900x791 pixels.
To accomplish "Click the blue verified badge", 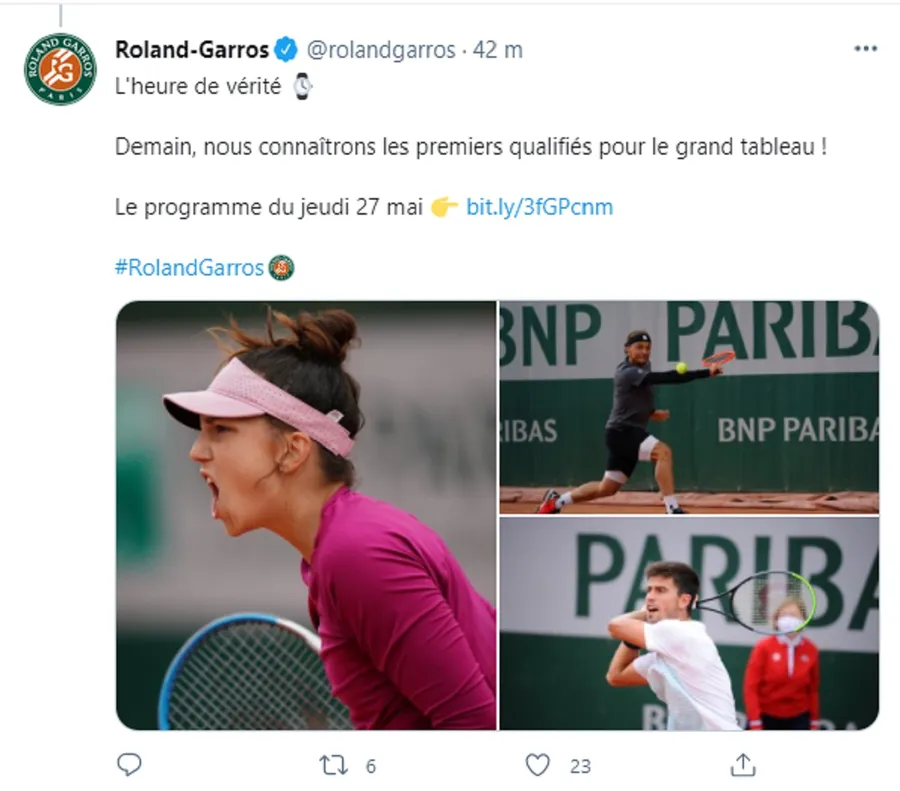I will [x=286, y=50].
